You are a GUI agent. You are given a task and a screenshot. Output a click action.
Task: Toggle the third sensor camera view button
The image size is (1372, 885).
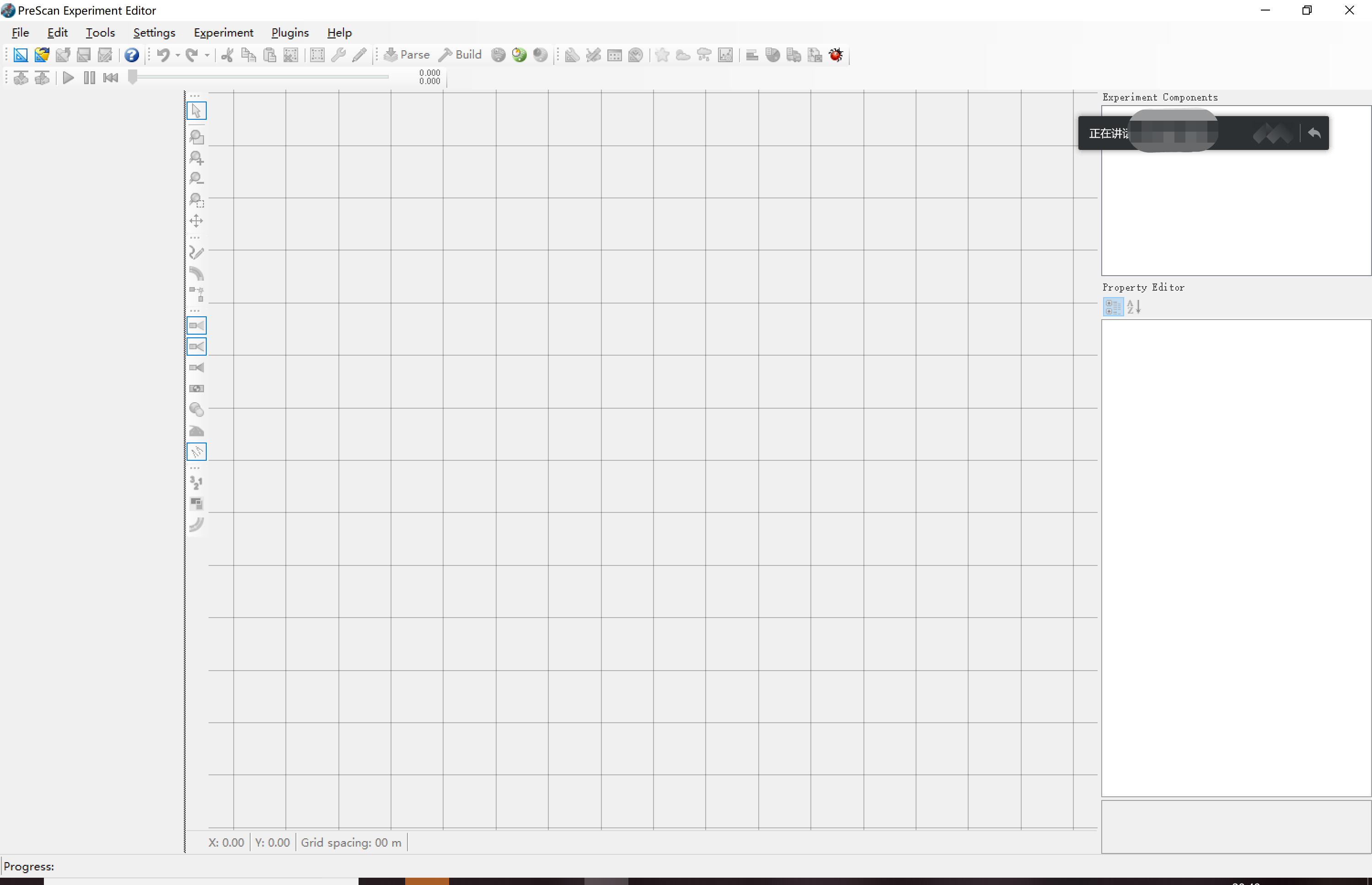tap(197, 368)
